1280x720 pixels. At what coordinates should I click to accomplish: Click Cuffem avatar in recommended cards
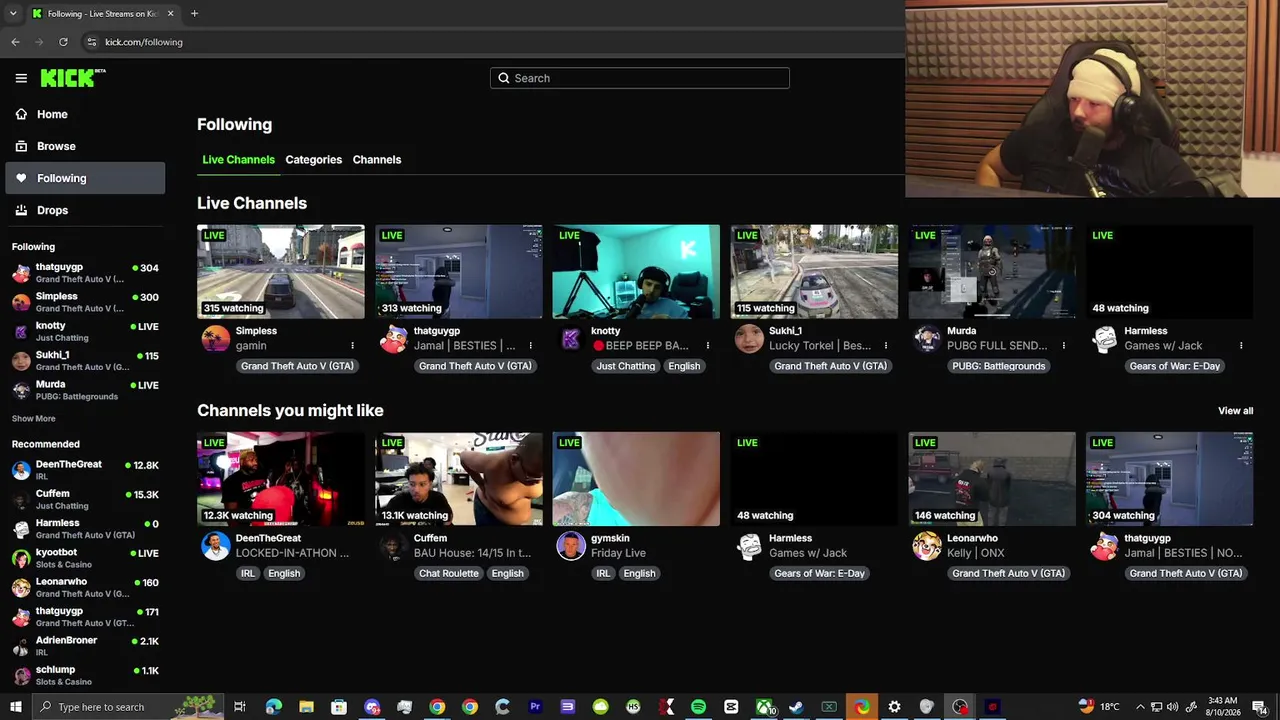click(x=394, y=546)
